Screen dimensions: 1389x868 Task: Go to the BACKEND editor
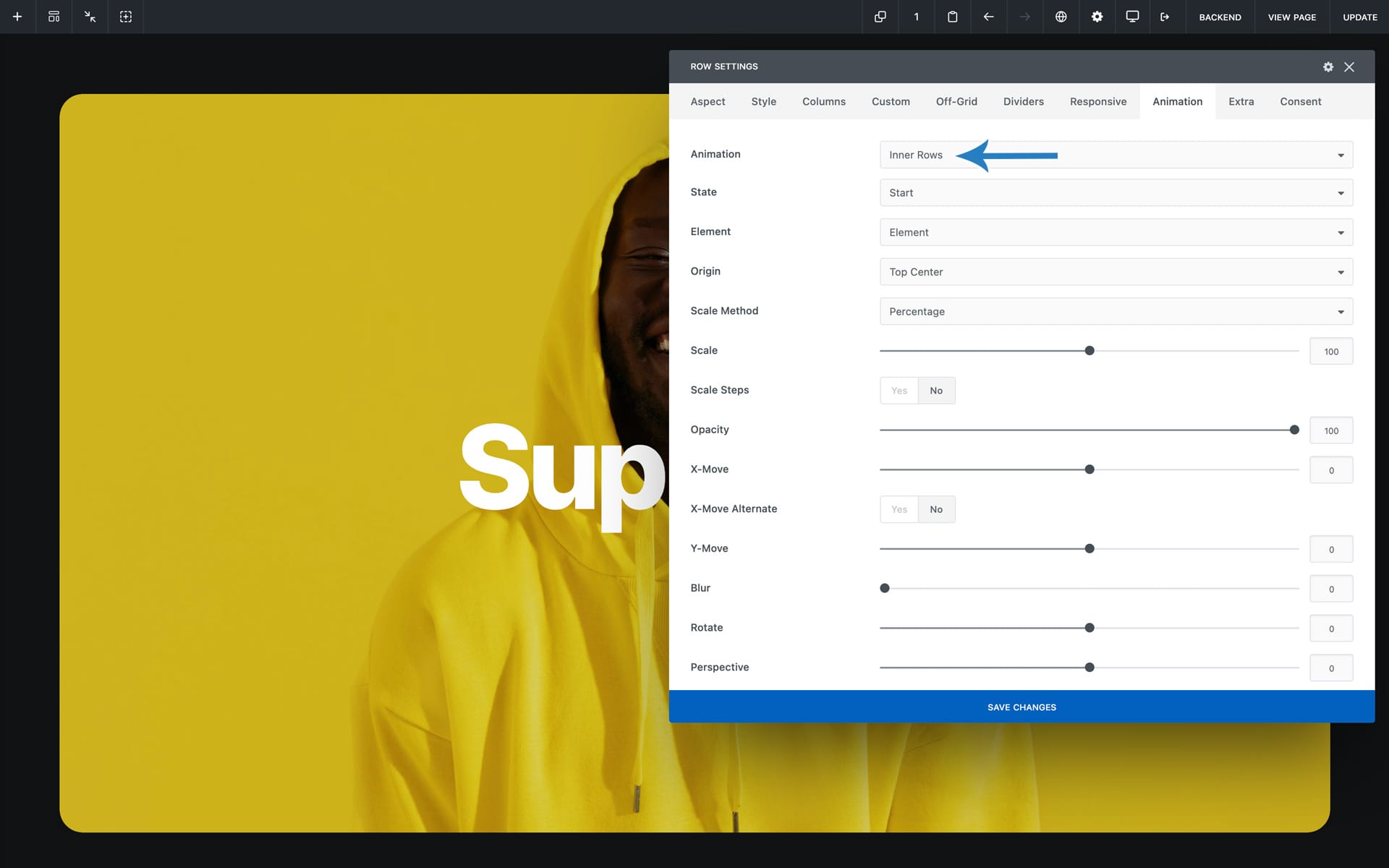[x=1220, y=17]
